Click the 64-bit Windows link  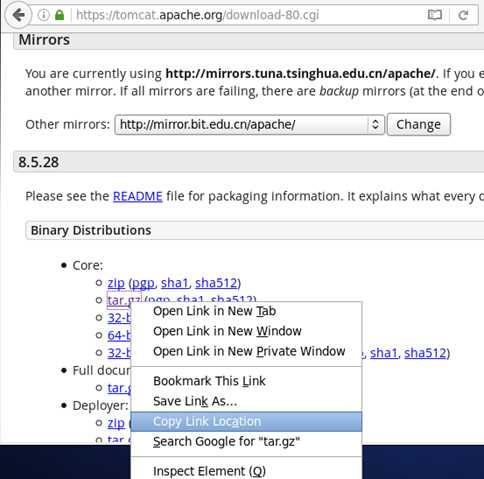119,335
